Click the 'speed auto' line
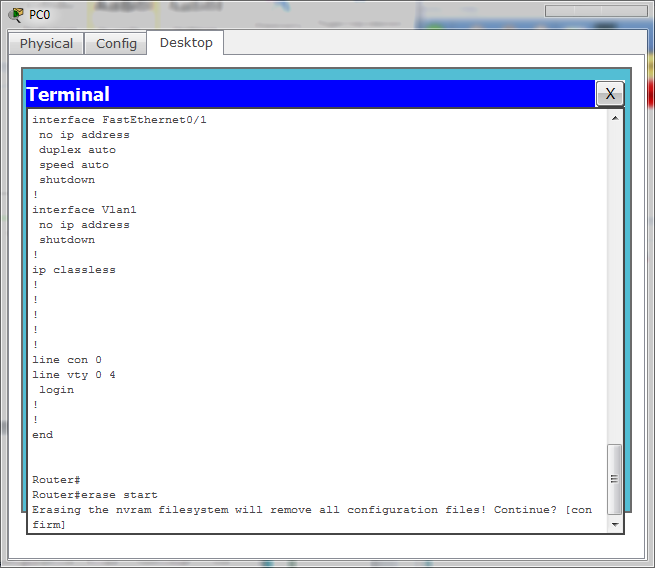The image size is (655, 568). click(74, 165)
